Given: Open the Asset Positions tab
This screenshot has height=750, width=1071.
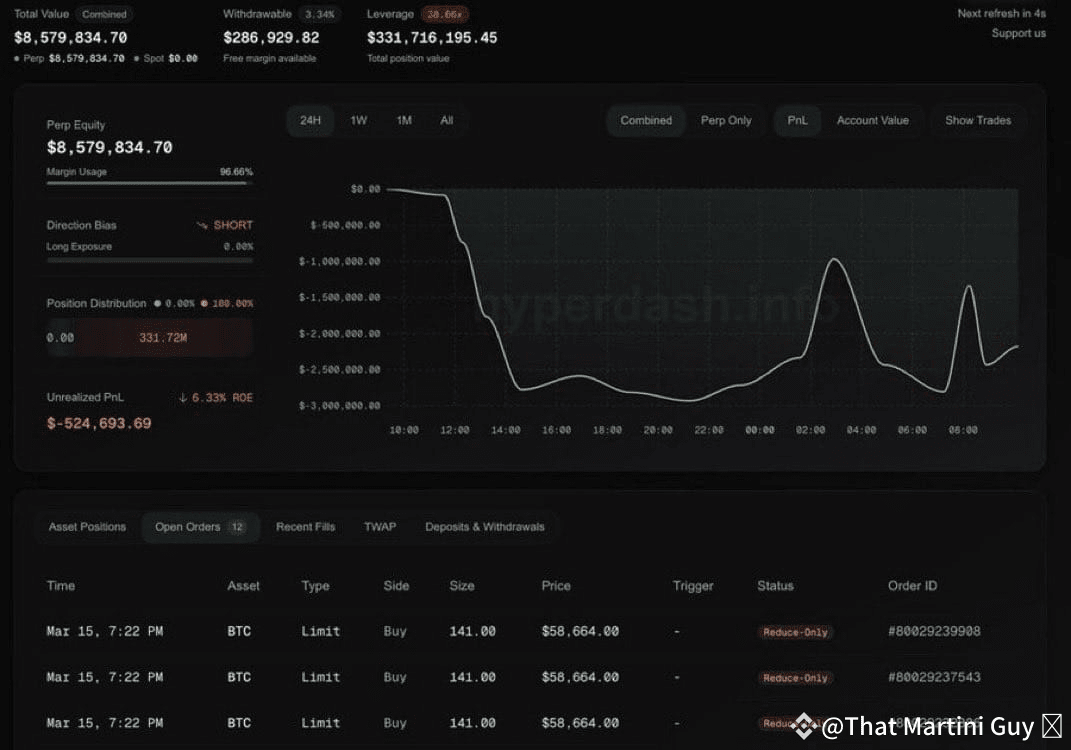Looking at the screenshot, I should 87,527.
